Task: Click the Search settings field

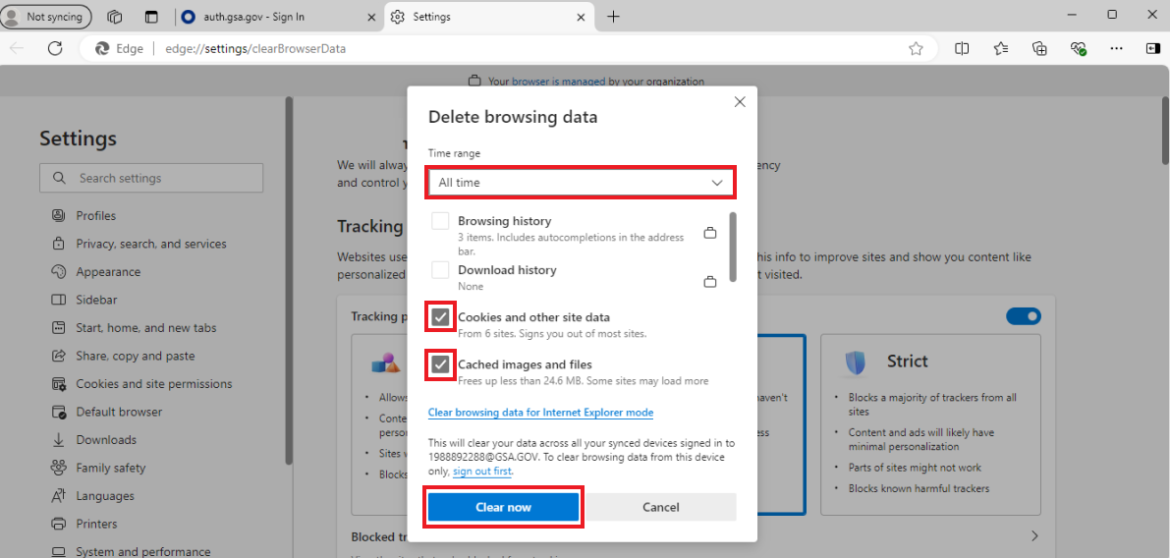Action: (152, 178)
